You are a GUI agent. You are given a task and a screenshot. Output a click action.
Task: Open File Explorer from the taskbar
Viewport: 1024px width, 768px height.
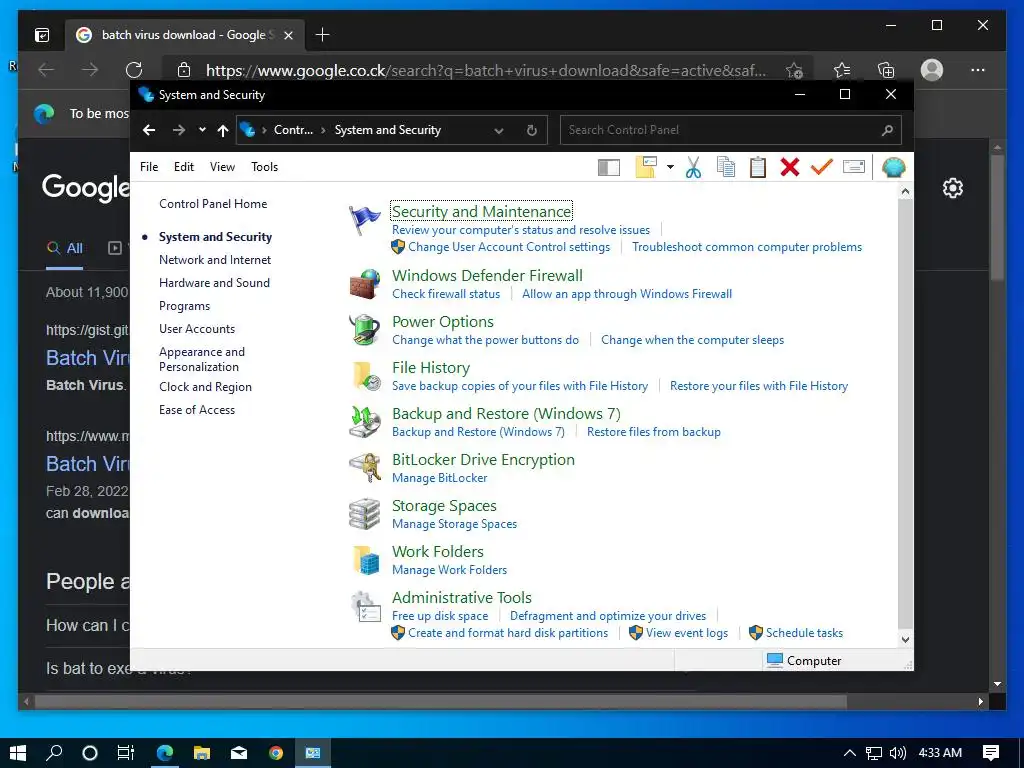click(x=202, y=753)
